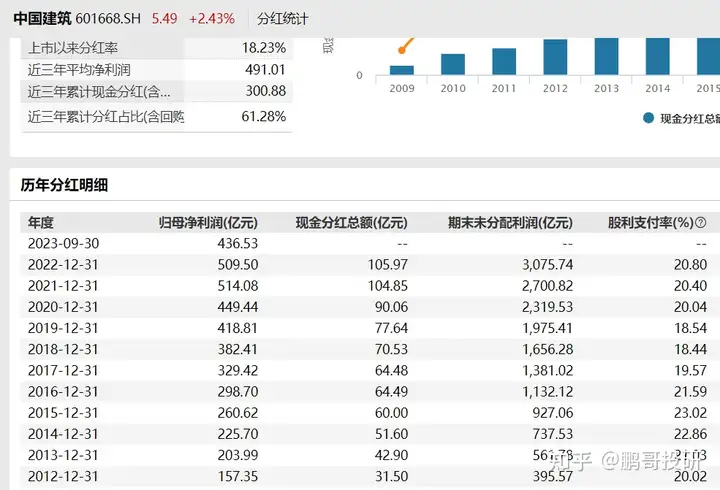Click net profit 436.53 cell
The image size is (720, 490).
[238, 243]
